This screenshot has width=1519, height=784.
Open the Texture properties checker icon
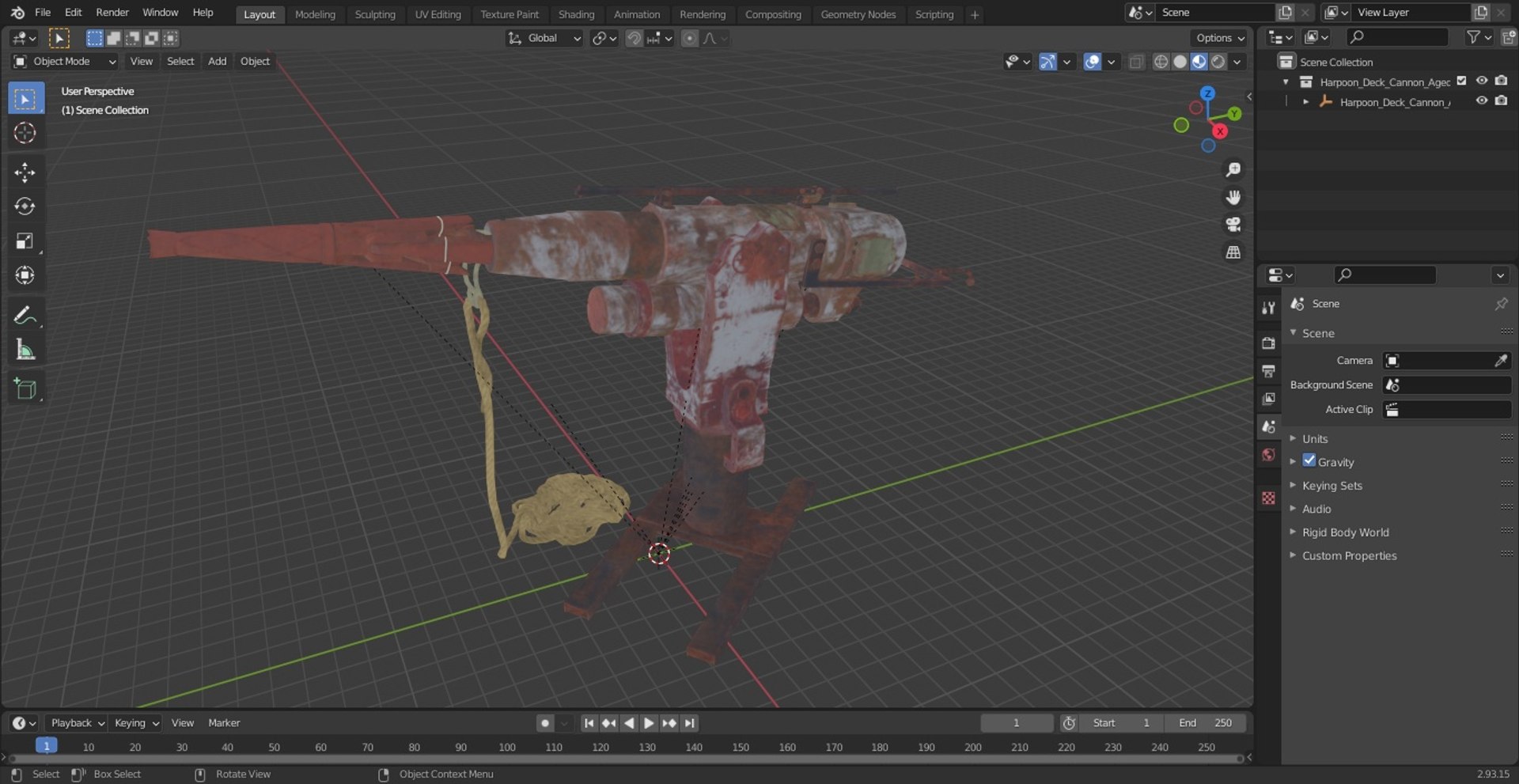pyautogui.click(x=1269, y=498)
